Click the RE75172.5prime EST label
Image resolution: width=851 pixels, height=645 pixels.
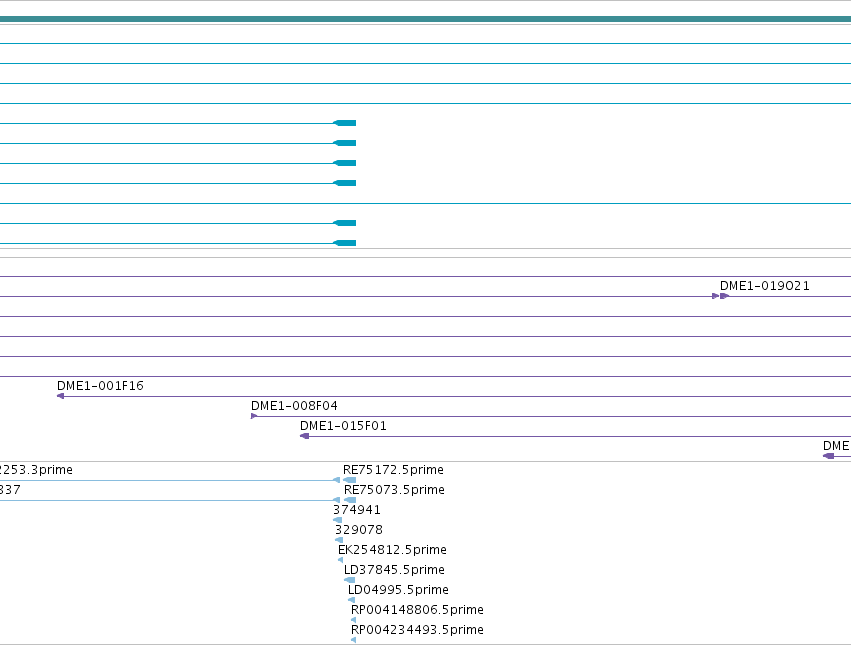coord(393,470)
